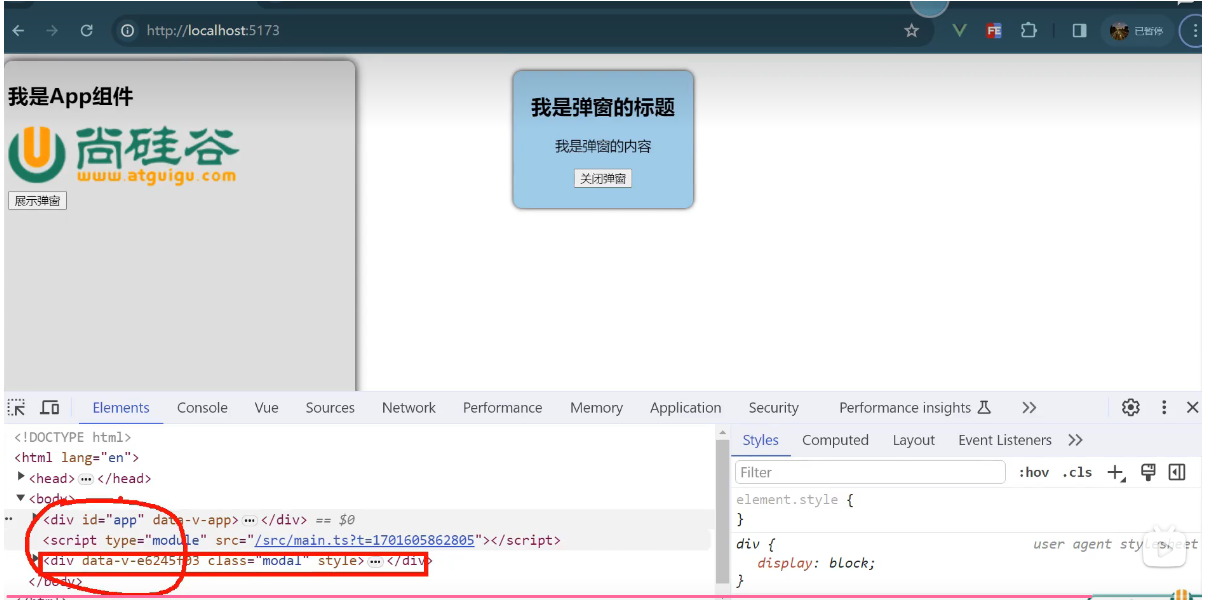Screen dimensions: 1219x616
Task: Focus the localhost:5173 address bar
Action: [x=520, y=31]
